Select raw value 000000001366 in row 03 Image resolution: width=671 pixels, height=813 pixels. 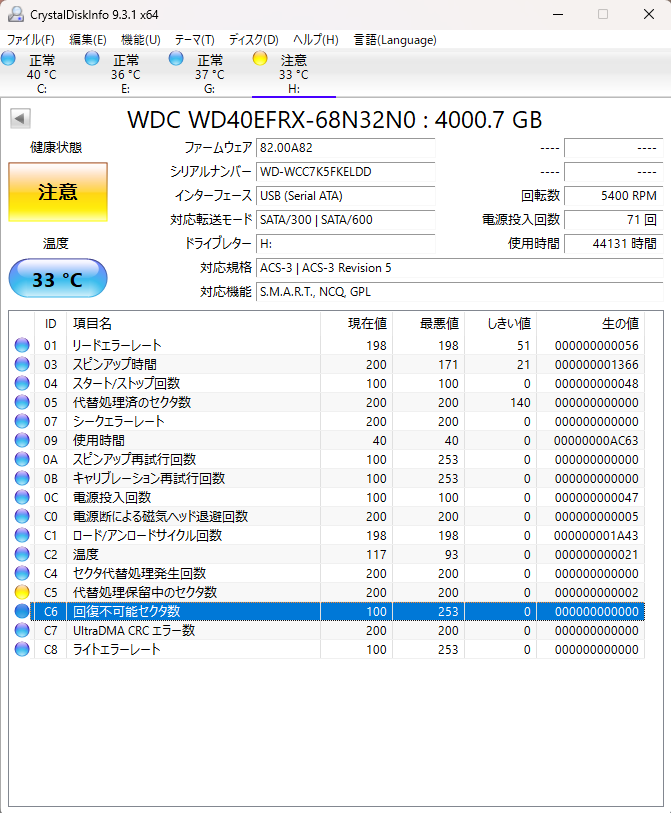click(596, 365)
